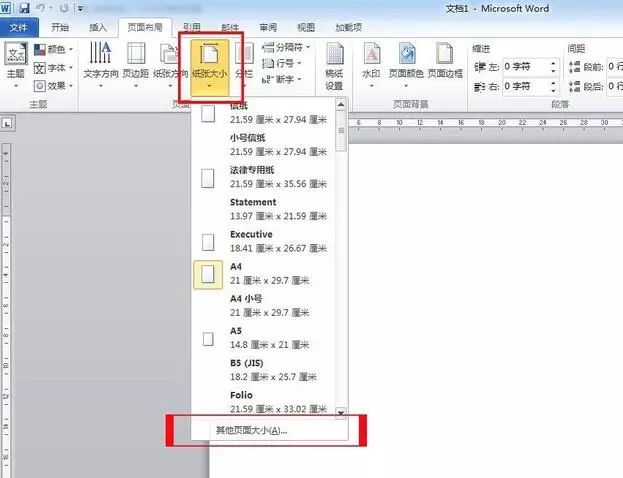The width and height of the screenshot is (623, 478).
Task: Click spacing before (段前) field
Action: coord(615,67)
